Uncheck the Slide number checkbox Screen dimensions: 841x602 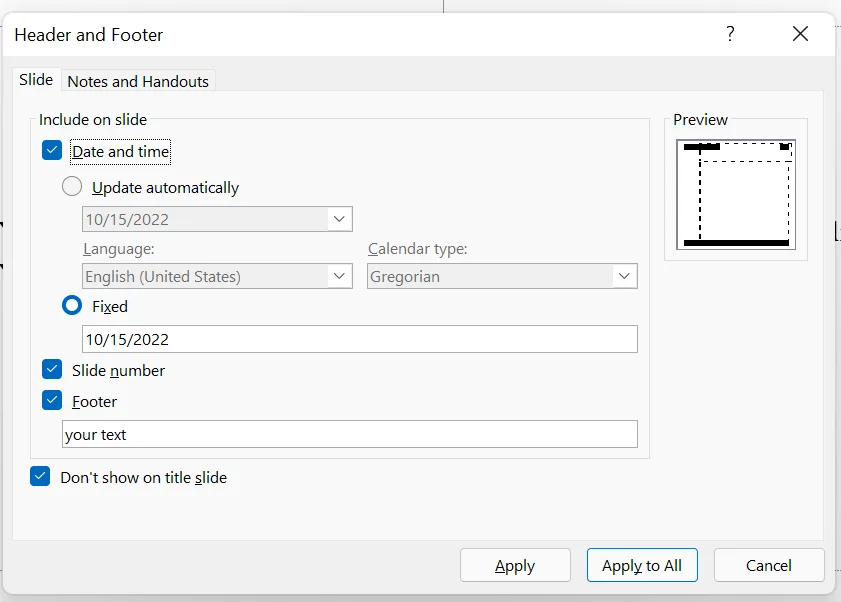coord(52,370)
